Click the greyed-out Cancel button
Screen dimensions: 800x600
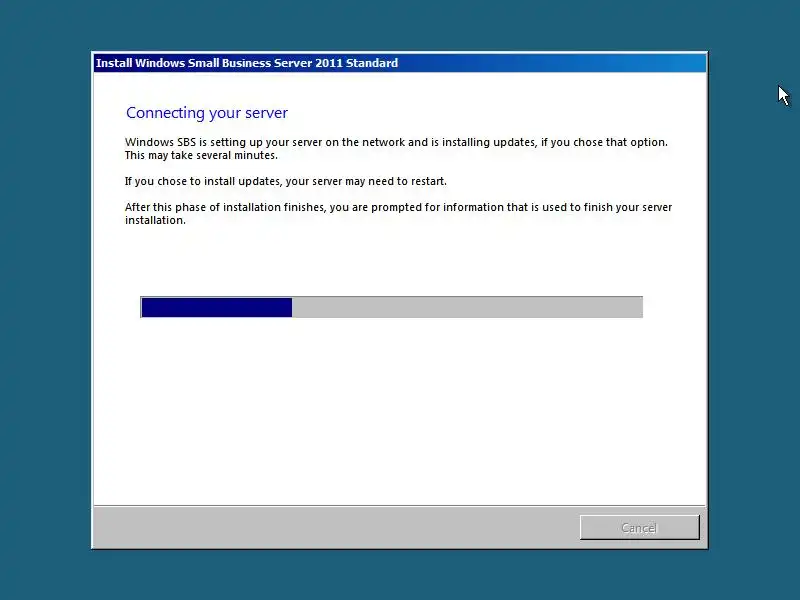tap(639, 527)
